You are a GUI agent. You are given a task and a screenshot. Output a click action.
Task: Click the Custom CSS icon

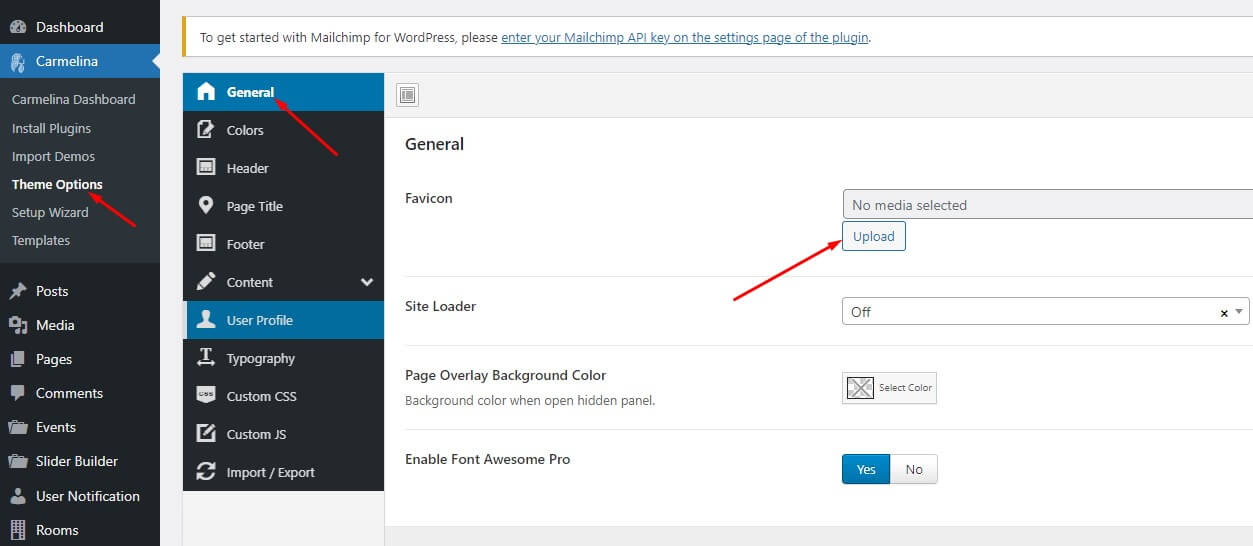(206, 396)
